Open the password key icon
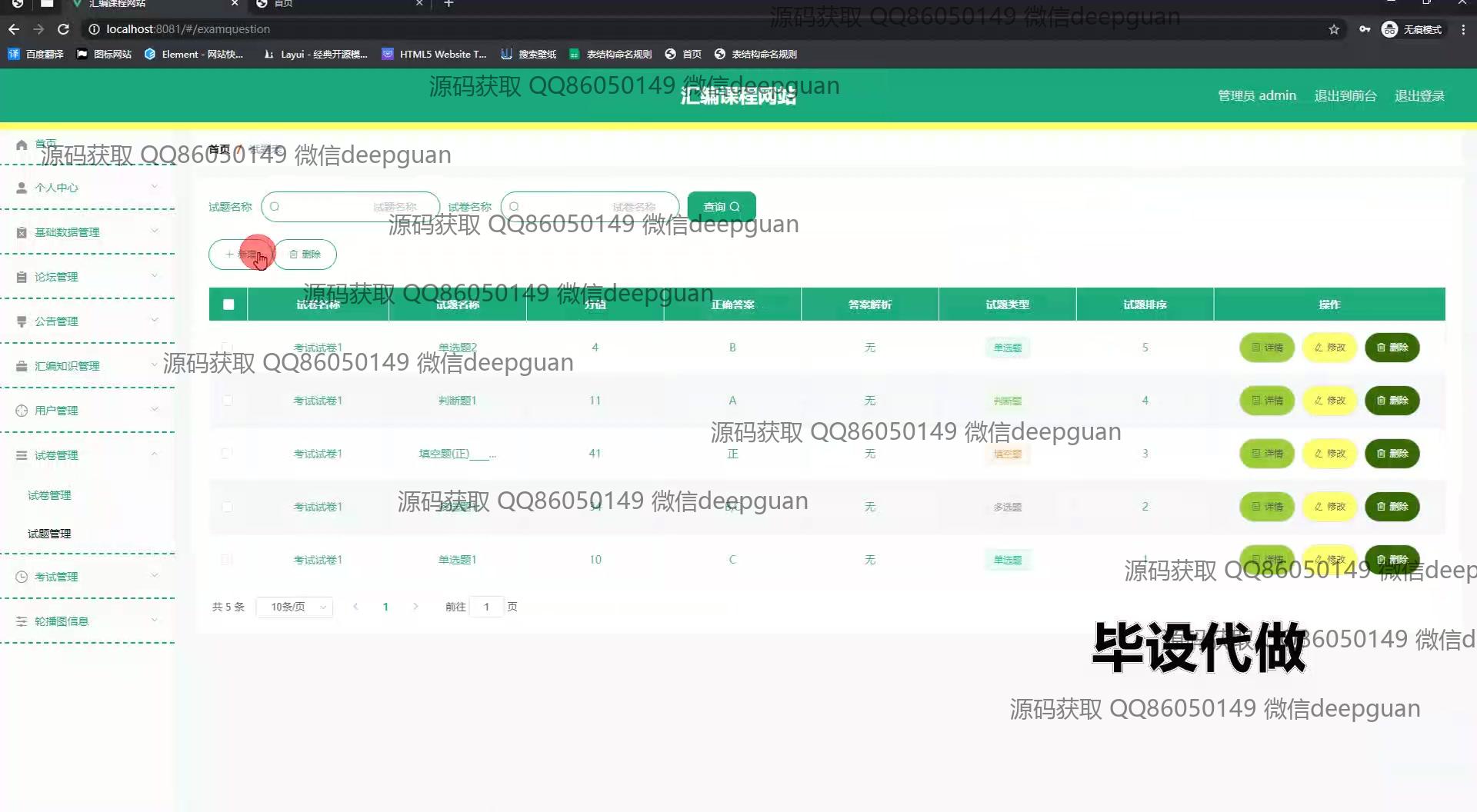 [1365, 29]
